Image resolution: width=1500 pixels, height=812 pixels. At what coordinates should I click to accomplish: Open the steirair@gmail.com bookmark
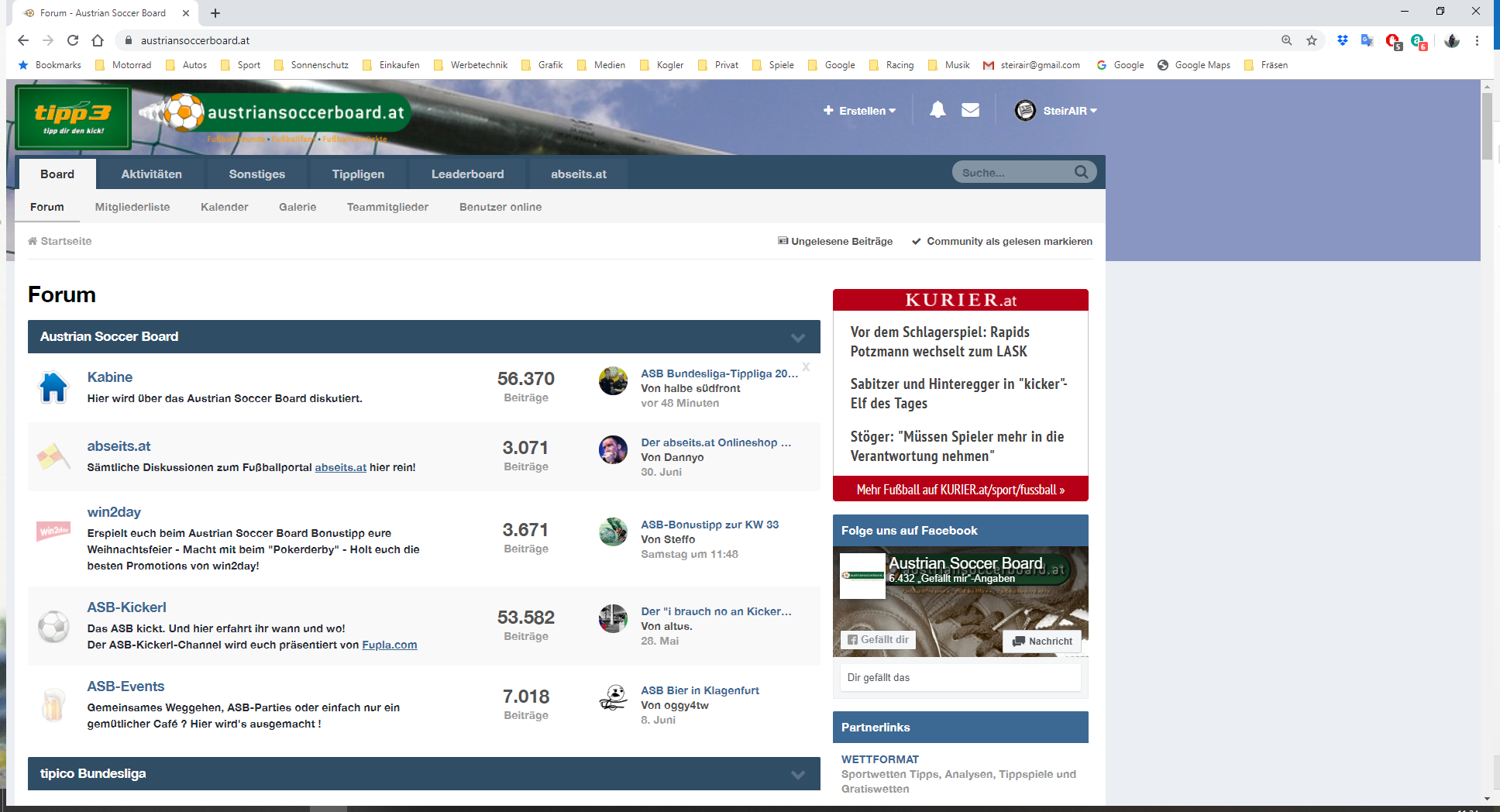[1031, 65]
